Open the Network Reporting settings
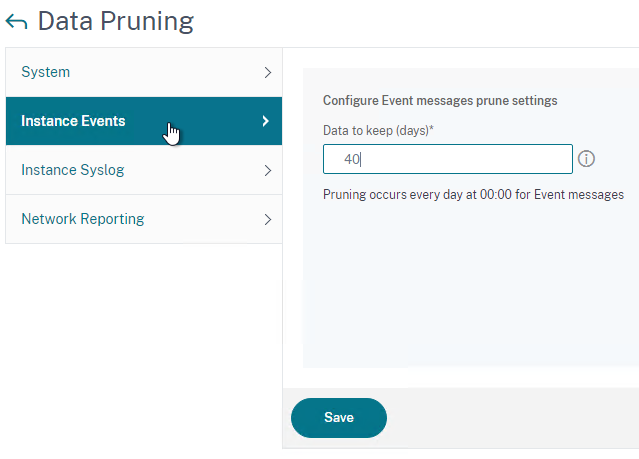The width and height of the screenshot is (639, 459). tap(144, 219)
